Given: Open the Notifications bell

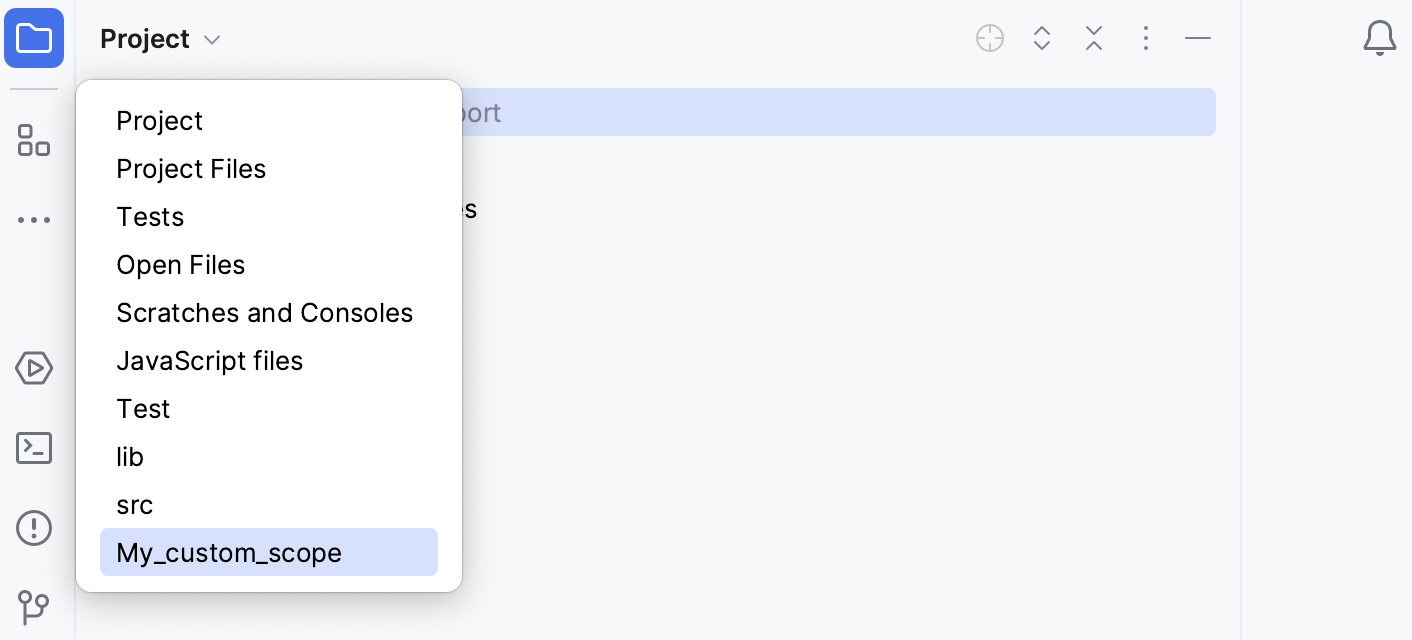Looking at the screenshot, I should tap(1379, 38).
